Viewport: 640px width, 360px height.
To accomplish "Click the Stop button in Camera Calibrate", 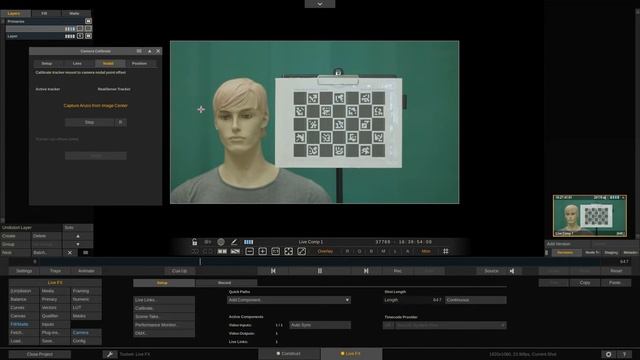I will 89,122.
